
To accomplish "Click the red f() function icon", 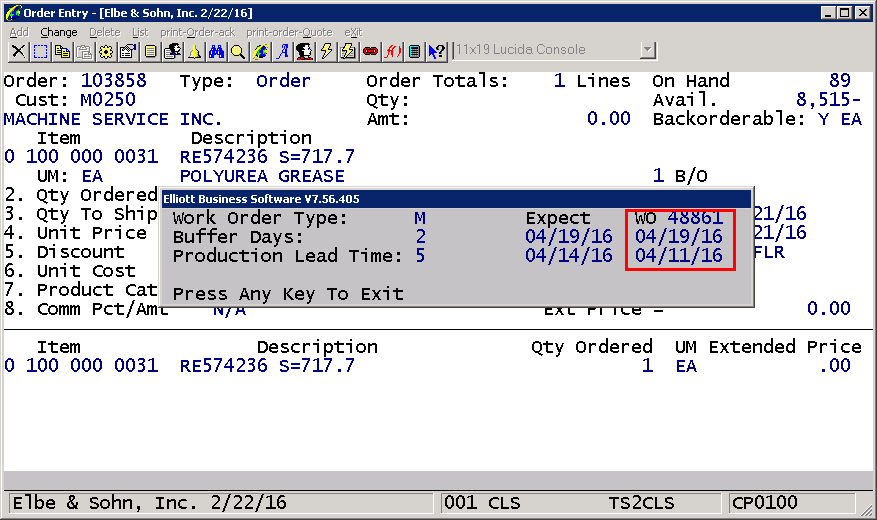I will 392,51.
